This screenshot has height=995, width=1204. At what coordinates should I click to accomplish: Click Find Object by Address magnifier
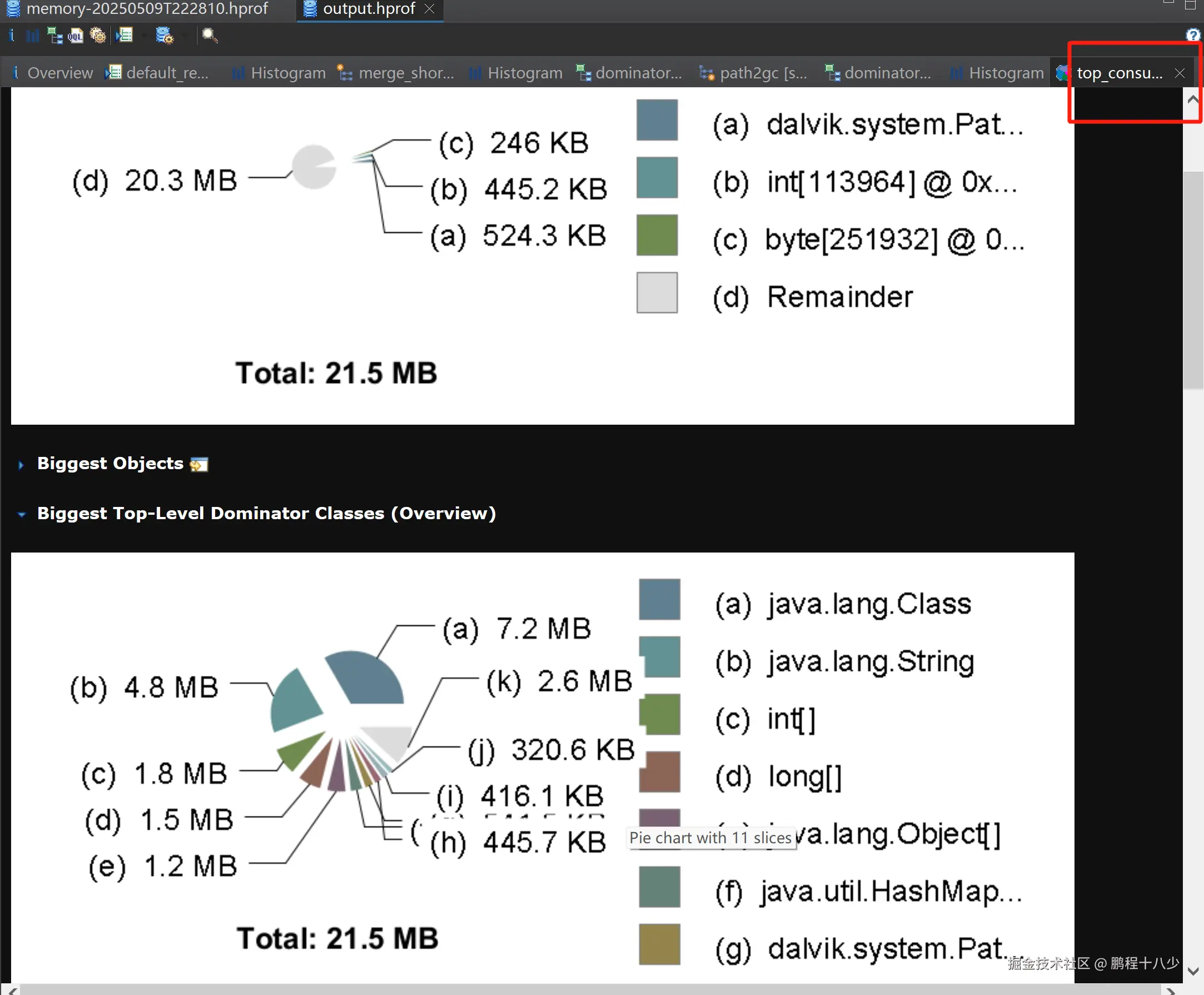(210, 36)
